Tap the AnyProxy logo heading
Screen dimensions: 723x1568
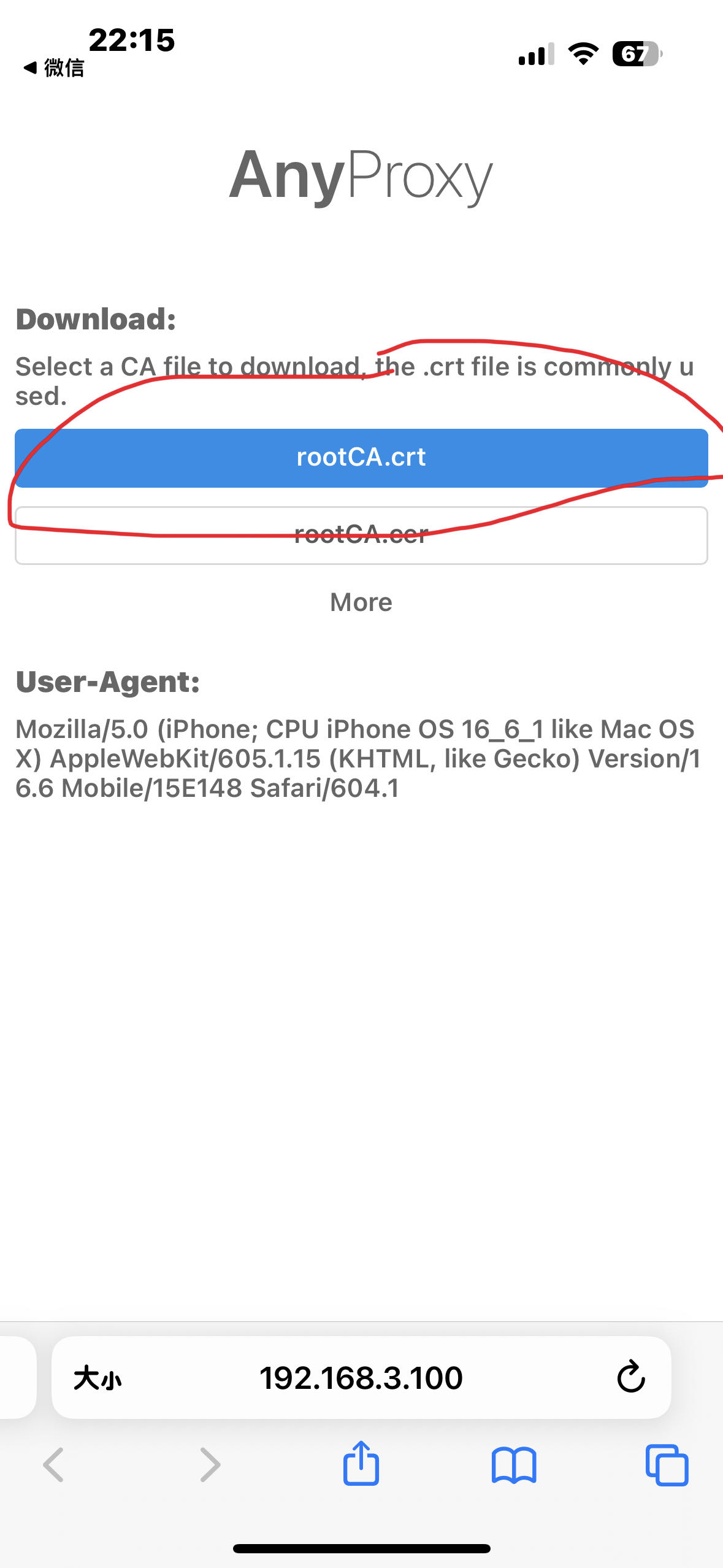[361, 176]
